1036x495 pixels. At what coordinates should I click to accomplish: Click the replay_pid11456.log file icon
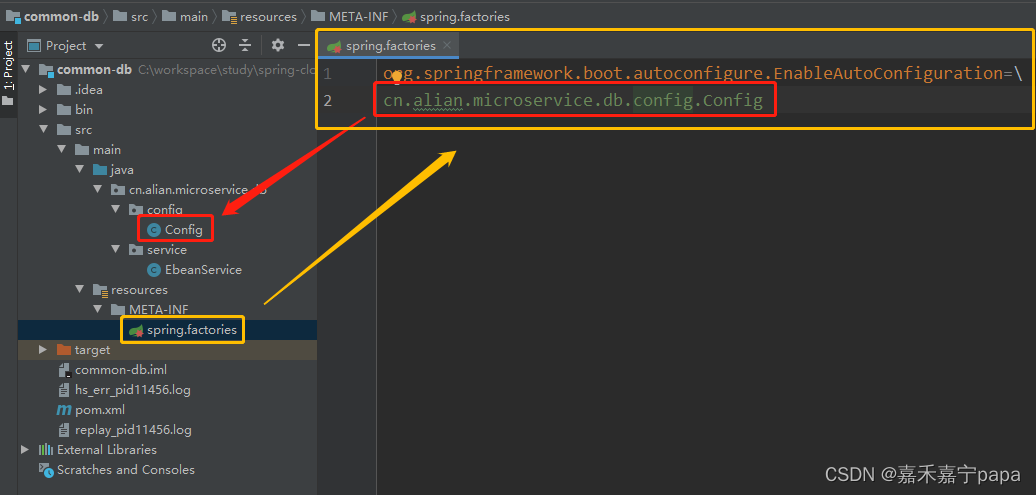[64, 430]
